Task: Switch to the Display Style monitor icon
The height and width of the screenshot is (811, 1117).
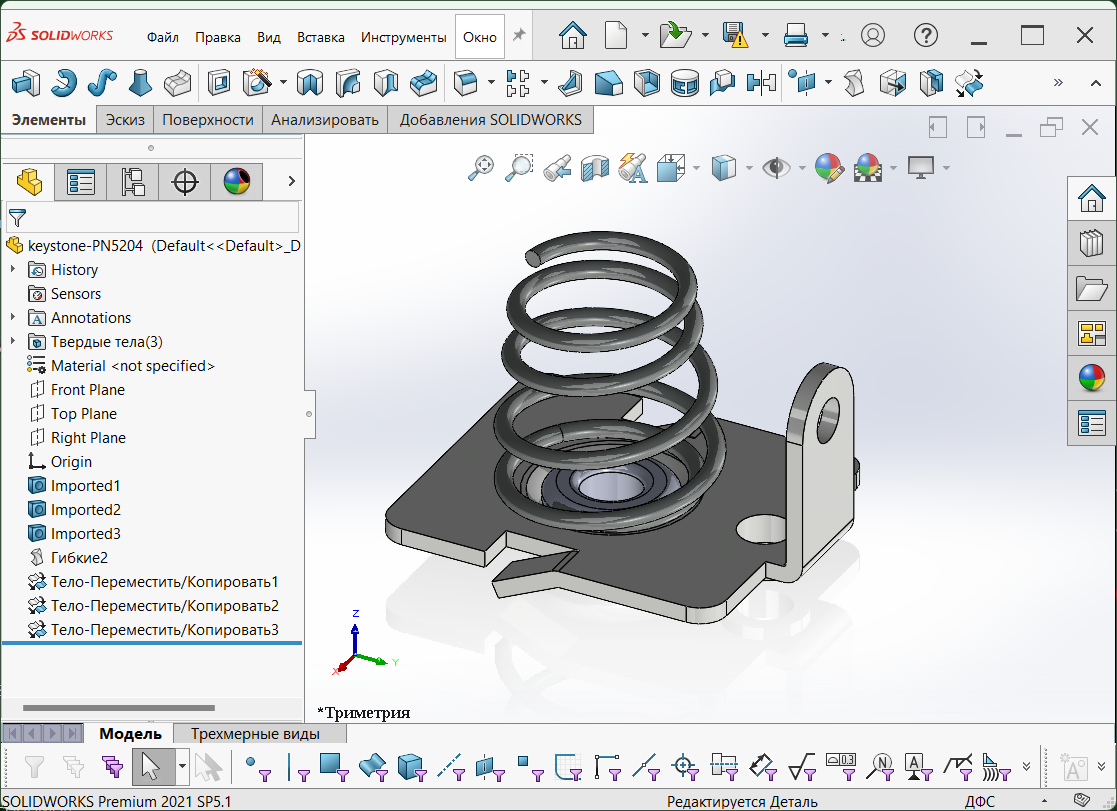Action: [x=919, y=167]
